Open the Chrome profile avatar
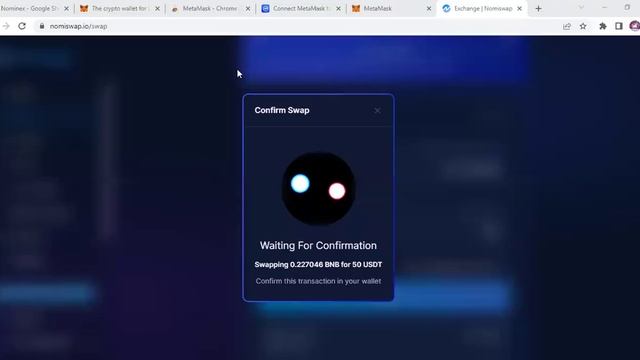The image size is (640, 360). click(x=634, y=26)
